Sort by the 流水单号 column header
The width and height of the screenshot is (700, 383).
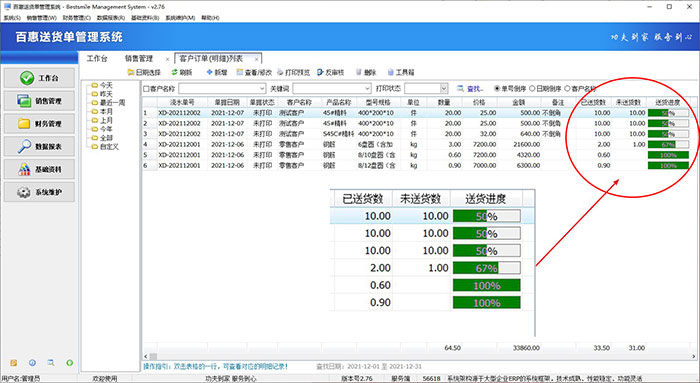pyautogui.click(x=182, y=102)
